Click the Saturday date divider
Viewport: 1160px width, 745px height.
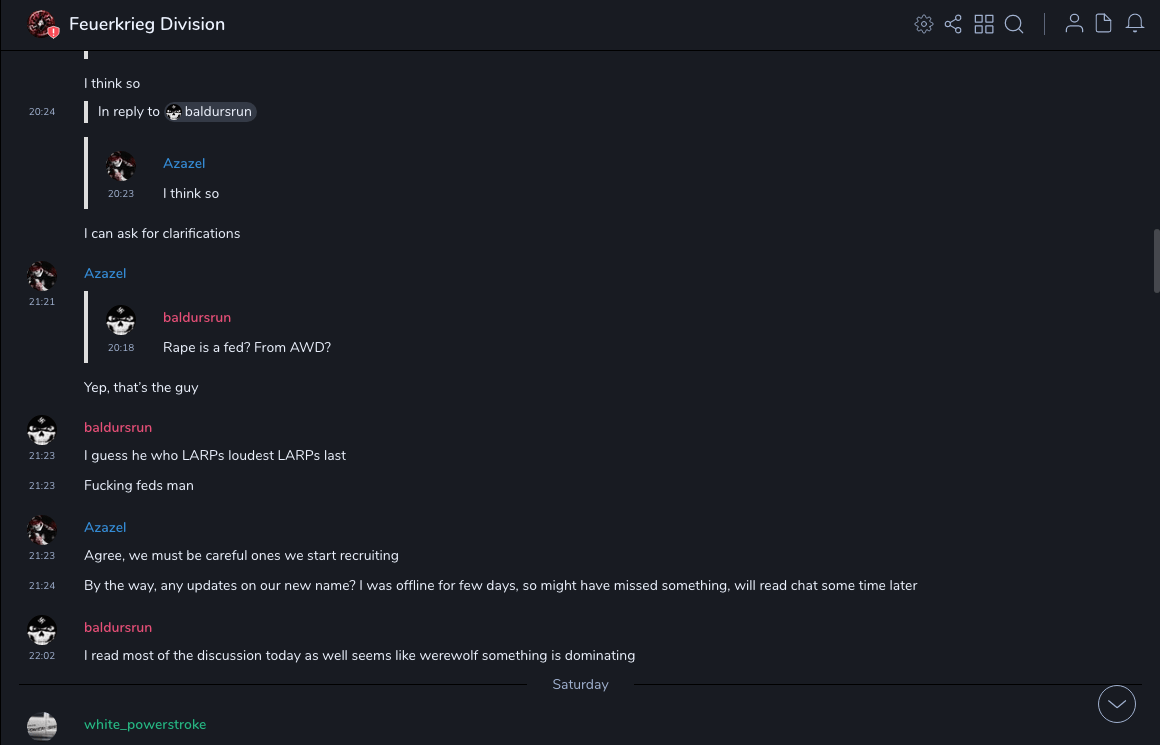pyautogui.click(x=580, y=685)
